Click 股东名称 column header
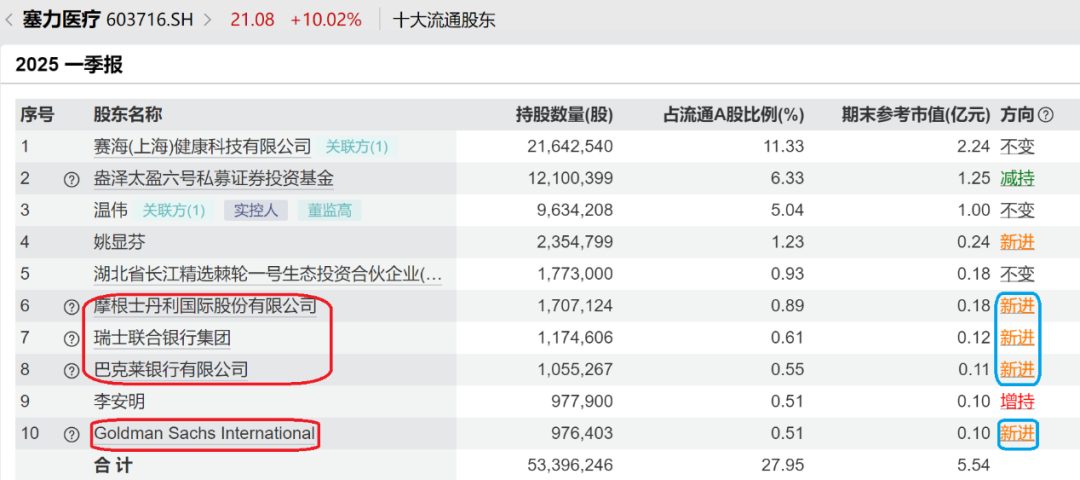This screenshot has width=1080, height=480. point(128,115)
